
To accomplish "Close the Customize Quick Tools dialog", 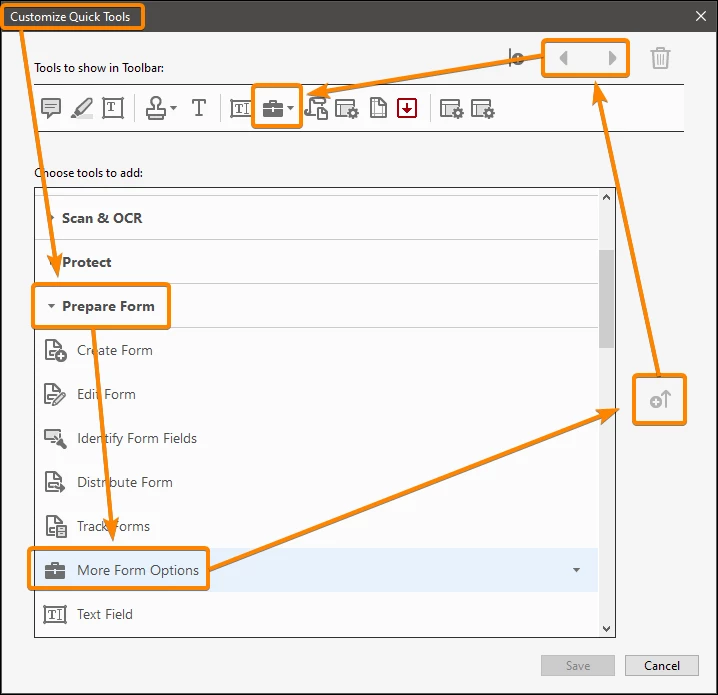I will (701, 16).
